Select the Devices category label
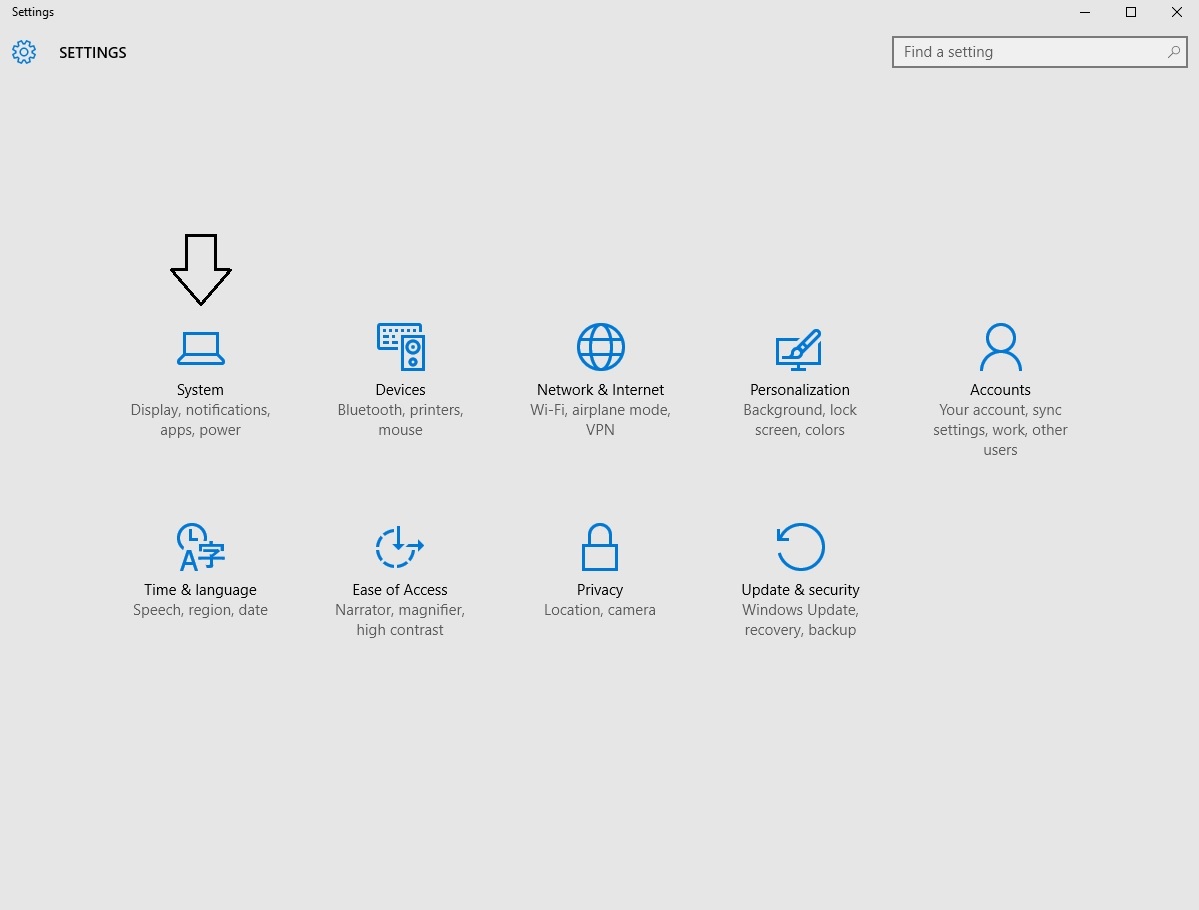This screenshot has height=910, width=1199. tap(401, 390)
